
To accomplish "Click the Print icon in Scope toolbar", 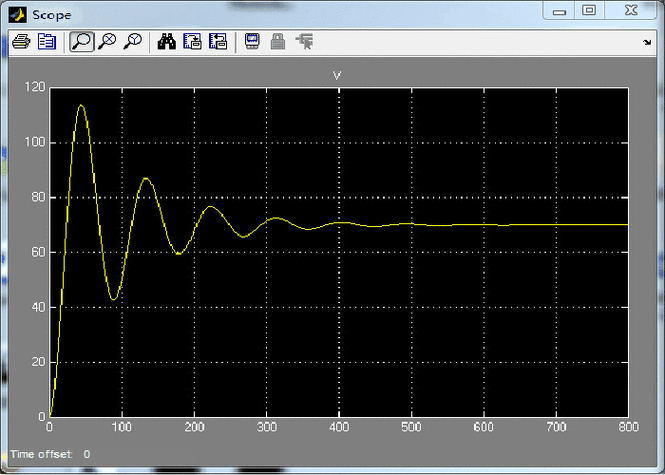I will pyautogui.click(x=21, y=42).
